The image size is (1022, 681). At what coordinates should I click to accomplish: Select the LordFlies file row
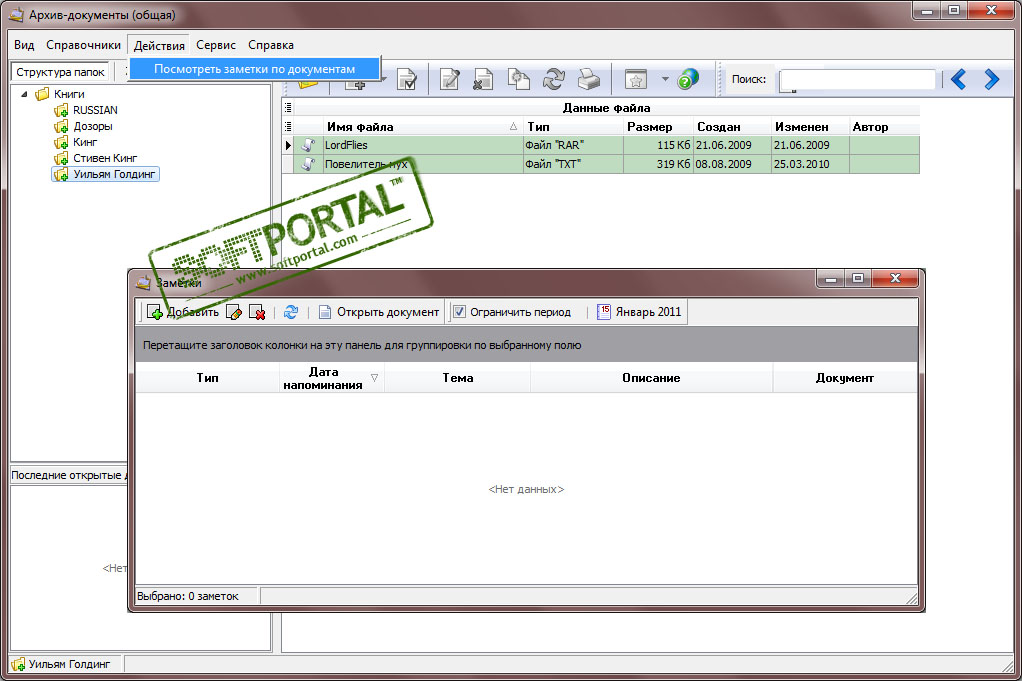click(x=600, y=145)
